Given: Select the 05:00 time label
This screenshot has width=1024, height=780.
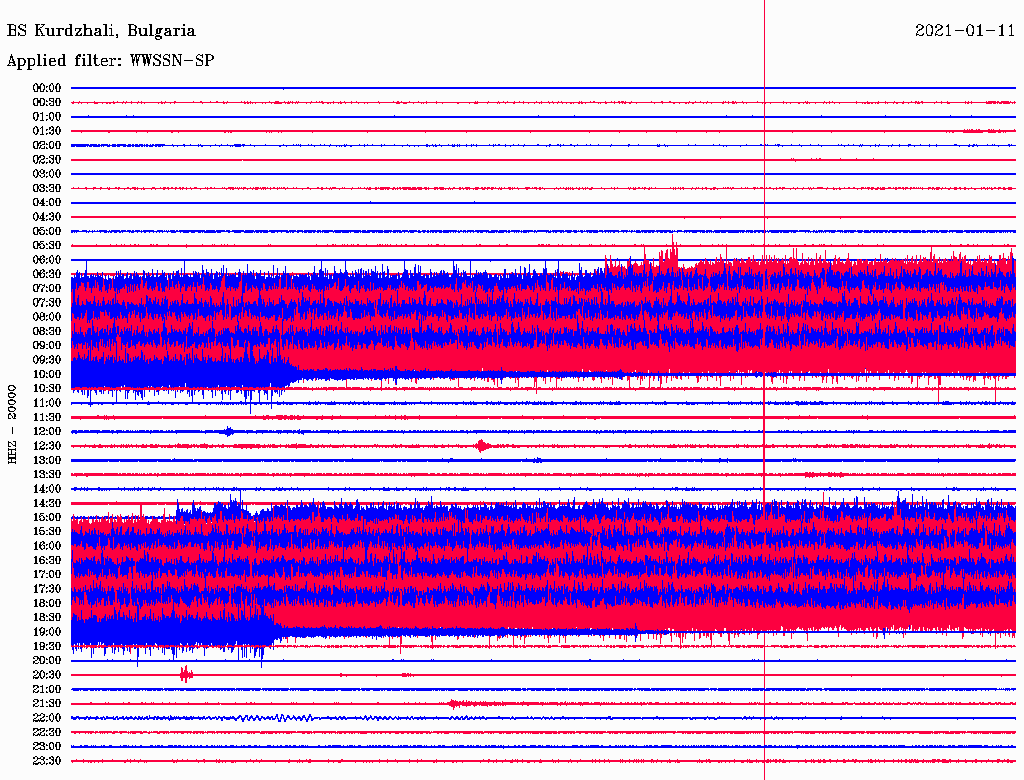Looking at the screenshot, I should coord(47,231).
